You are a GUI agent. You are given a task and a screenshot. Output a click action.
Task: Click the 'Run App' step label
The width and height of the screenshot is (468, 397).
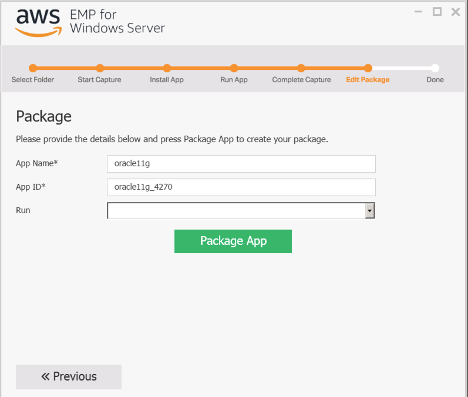(234, 80)
